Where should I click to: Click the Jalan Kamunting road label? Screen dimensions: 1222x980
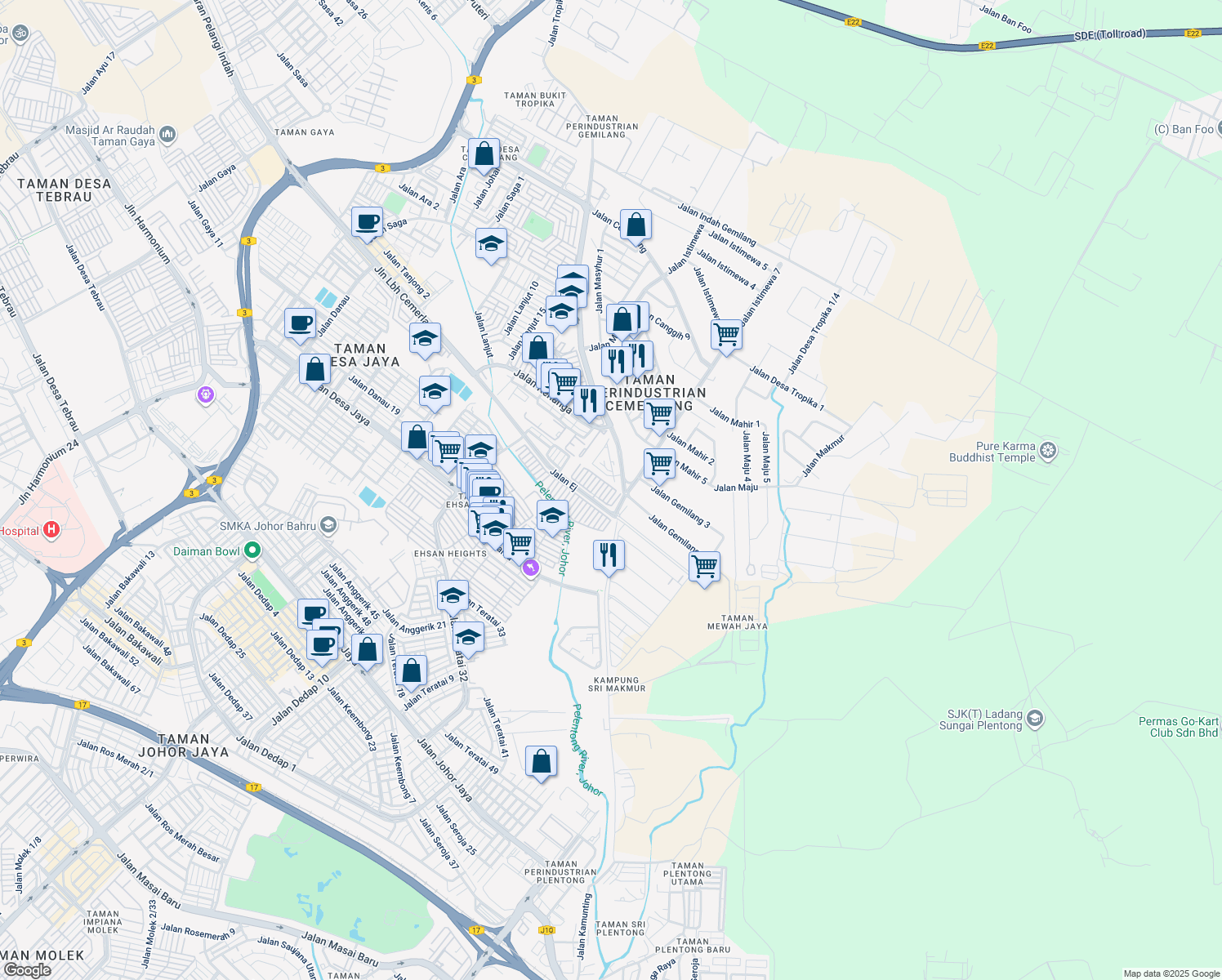583,926
